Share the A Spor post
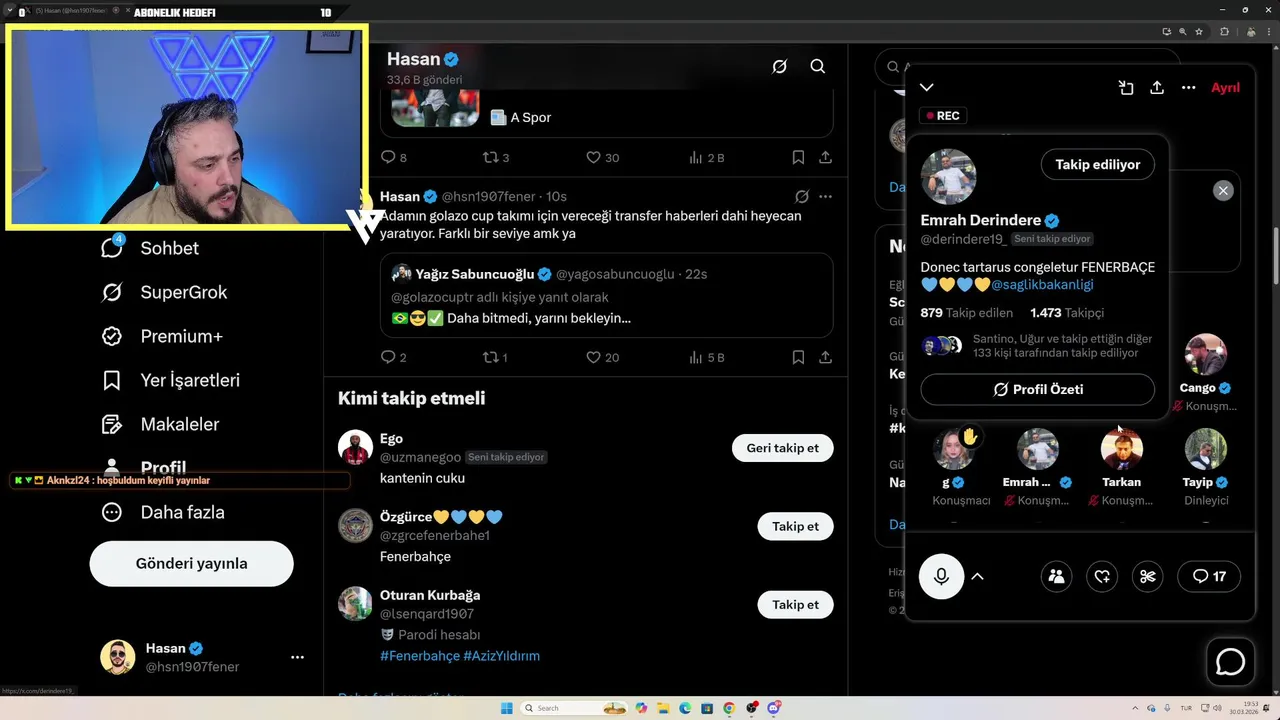1280x720 pixels. pos(825,157)
